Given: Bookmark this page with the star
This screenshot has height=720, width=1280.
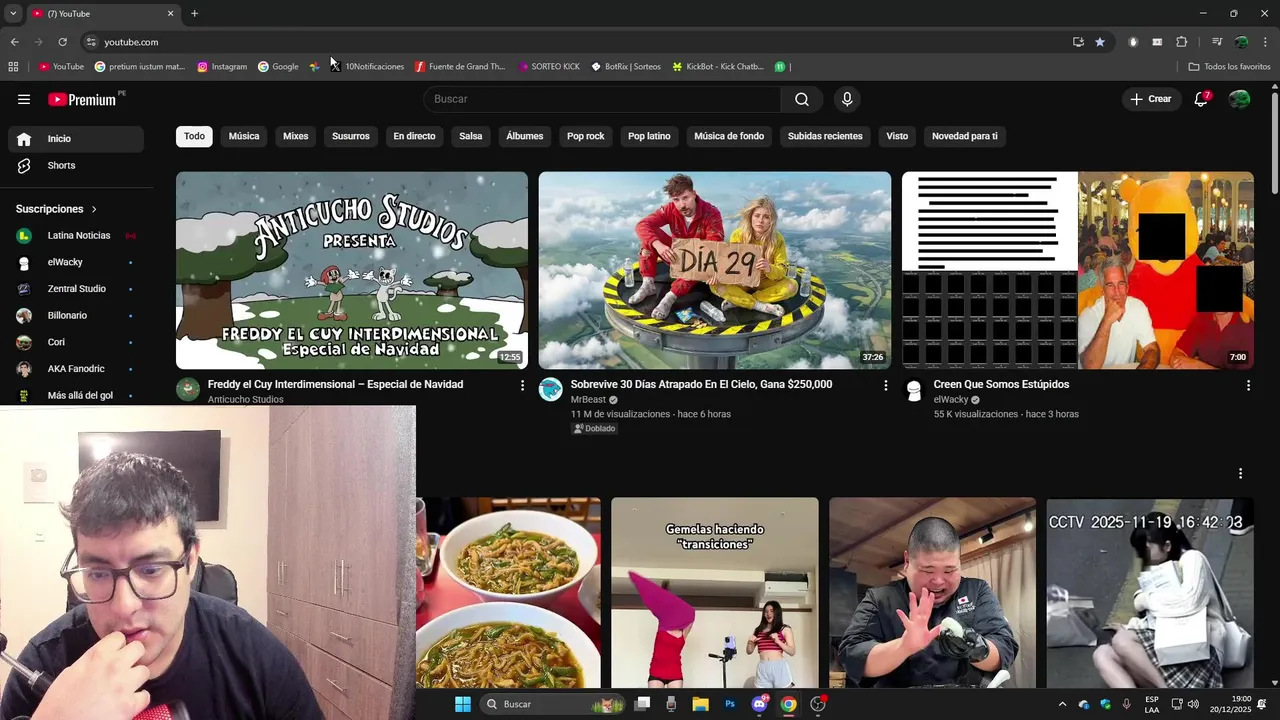Looking at the screenshot, I should (1100, 42).
